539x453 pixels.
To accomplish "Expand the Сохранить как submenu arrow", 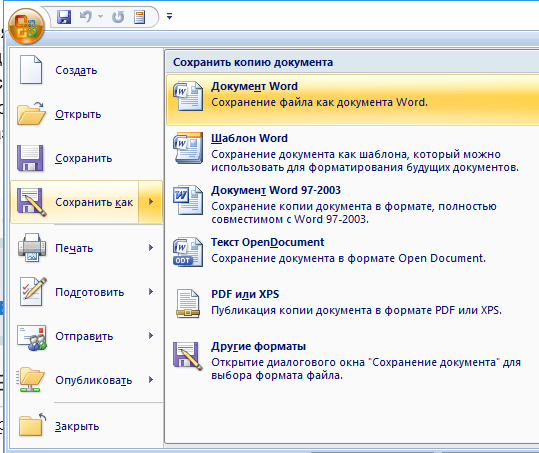I will [x=151, y=202].
